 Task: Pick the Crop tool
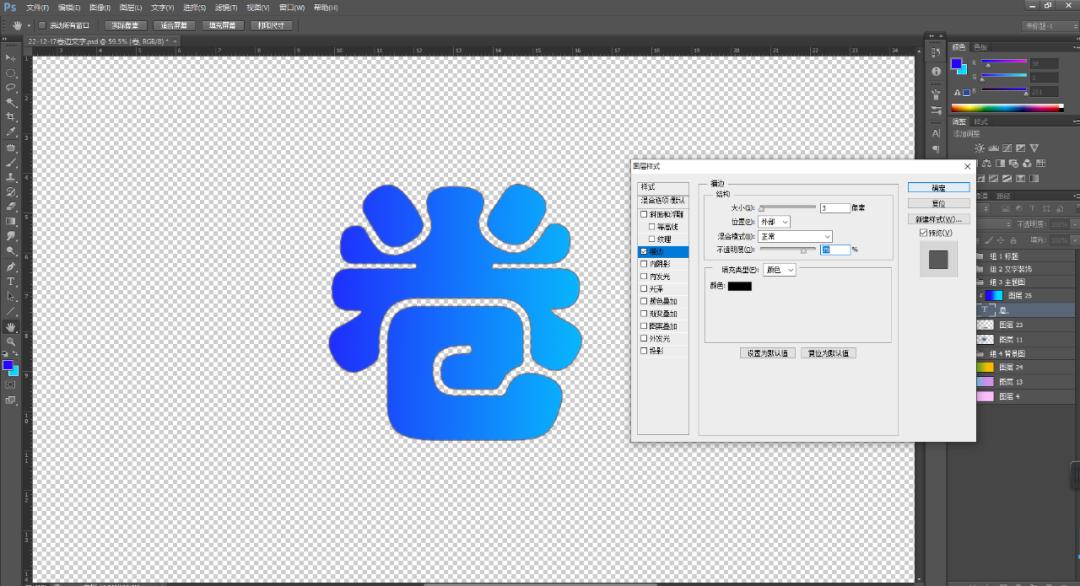point(11,116)
